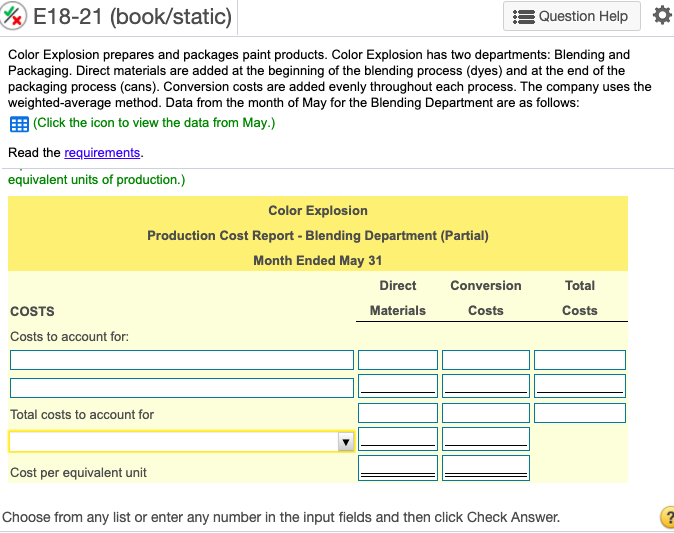This screenshot has width=674, height=533.
Task: Click second row Conversion Costs input
Action: pyautogui.click(x=486, y=386)
